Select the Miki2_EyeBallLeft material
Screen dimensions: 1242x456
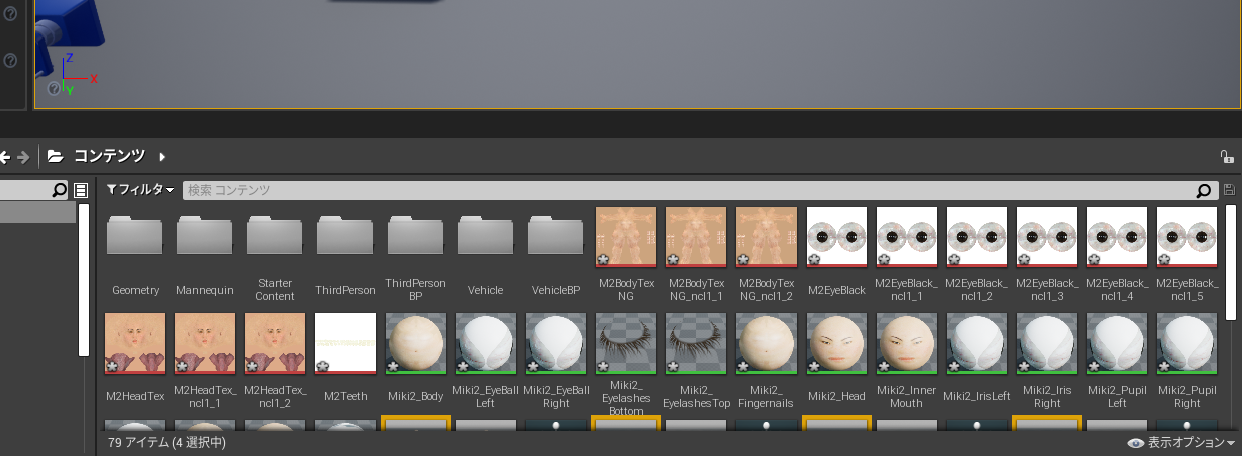(x=485, y=343)
